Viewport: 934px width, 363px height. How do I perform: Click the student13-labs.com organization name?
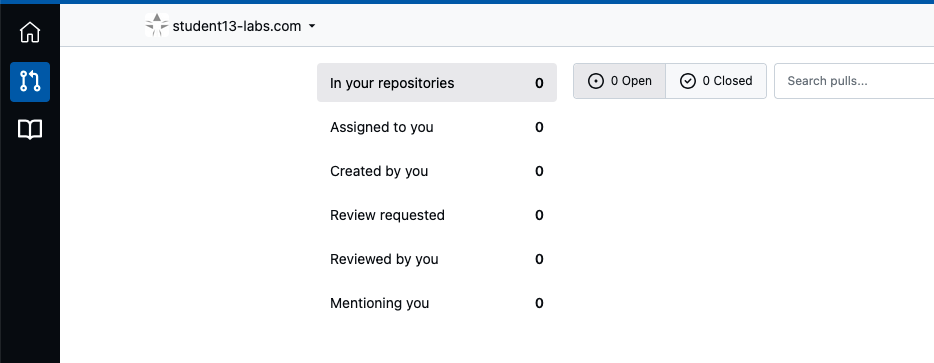pyautogui.click(x=236, y=26)
